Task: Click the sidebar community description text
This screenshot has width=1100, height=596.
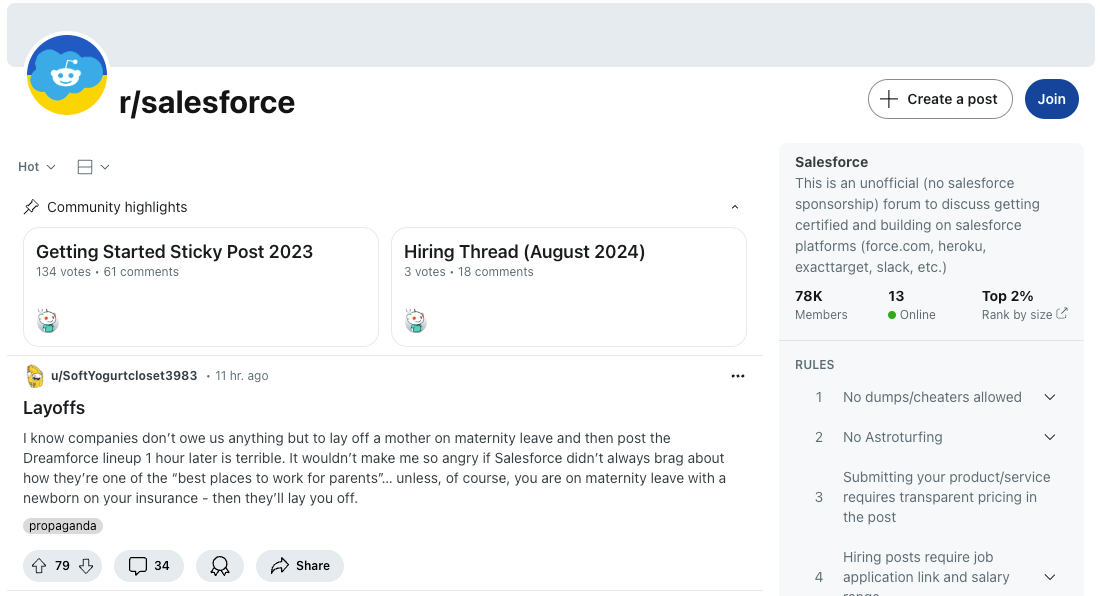Action: (x=918, y=225)
